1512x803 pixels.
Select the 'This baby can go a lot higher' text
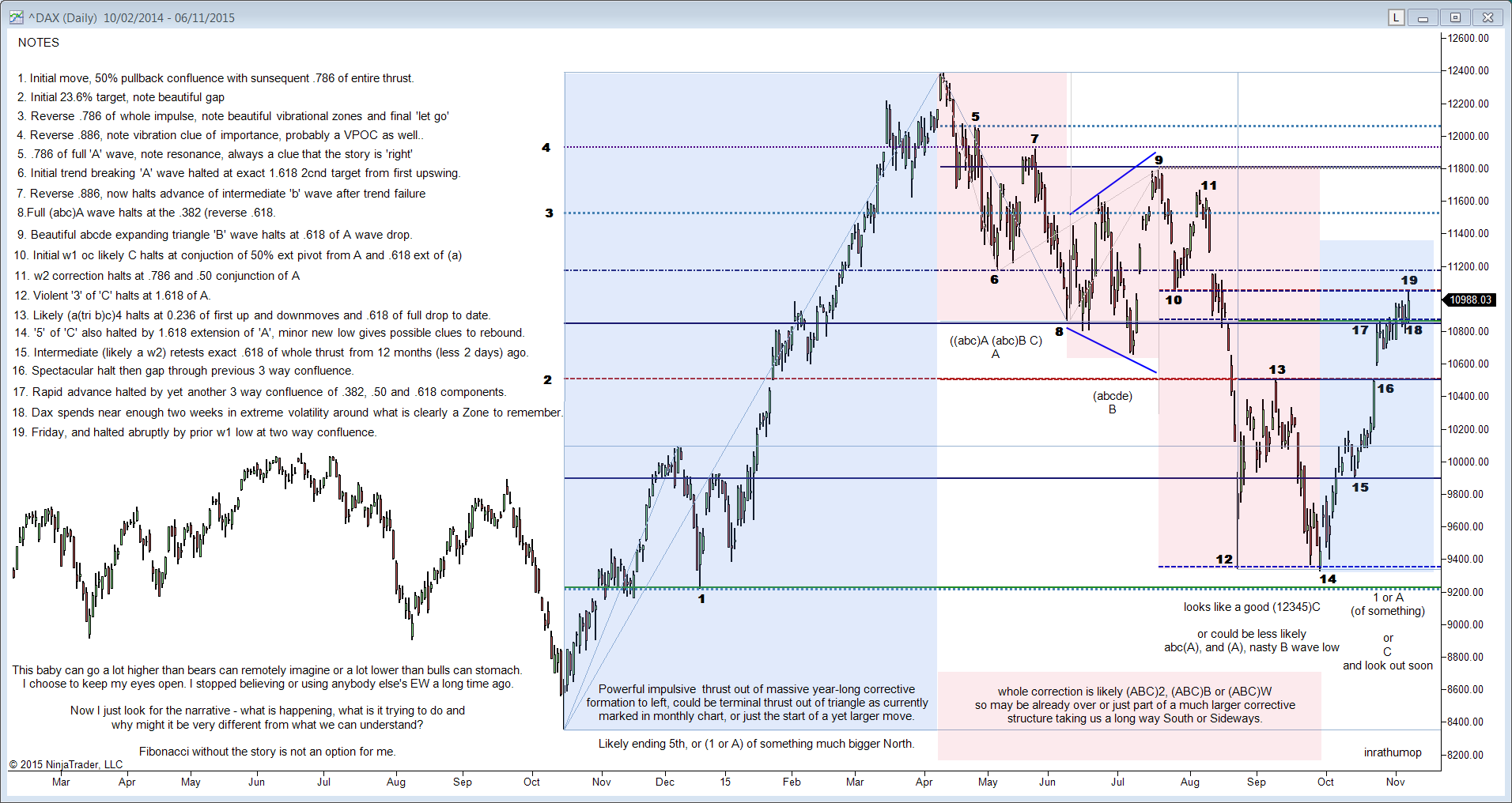pos(267,670)
